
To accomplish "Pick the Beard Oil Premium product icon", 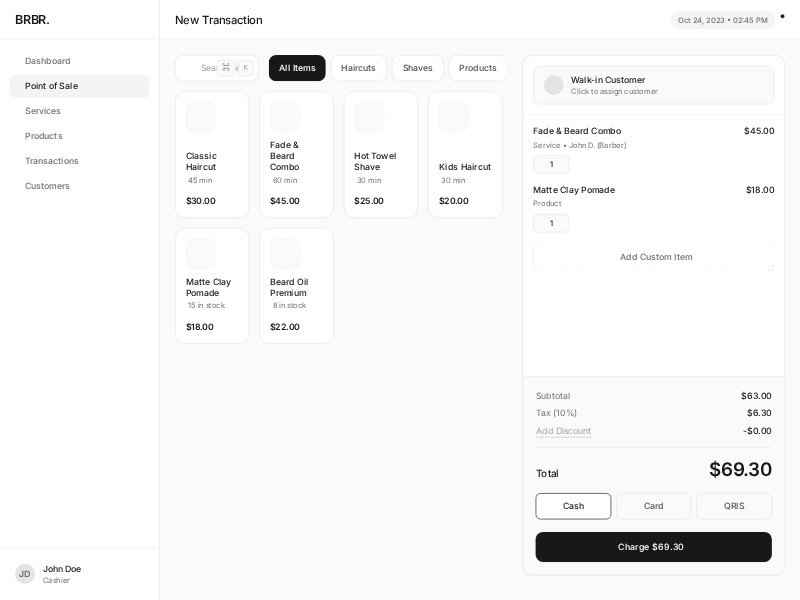I will (x=285, y=253).
